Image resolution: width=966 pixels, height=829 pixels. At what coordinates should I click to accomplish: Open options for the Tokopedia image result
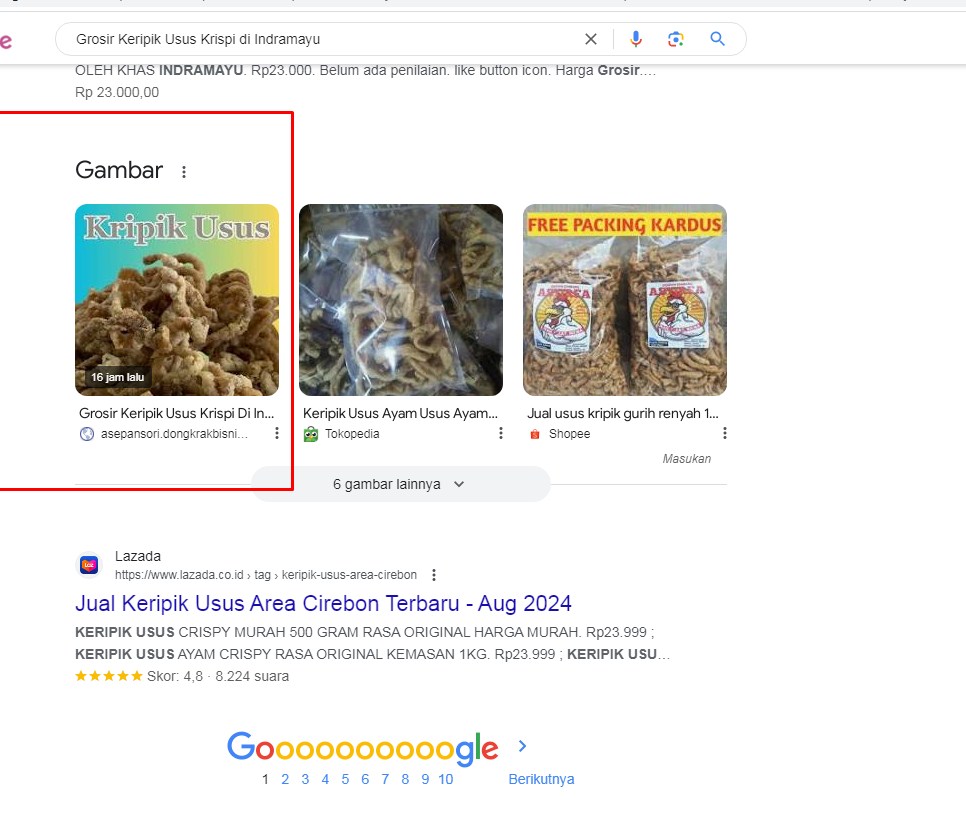pyautogui.click(x=501, y=434)
